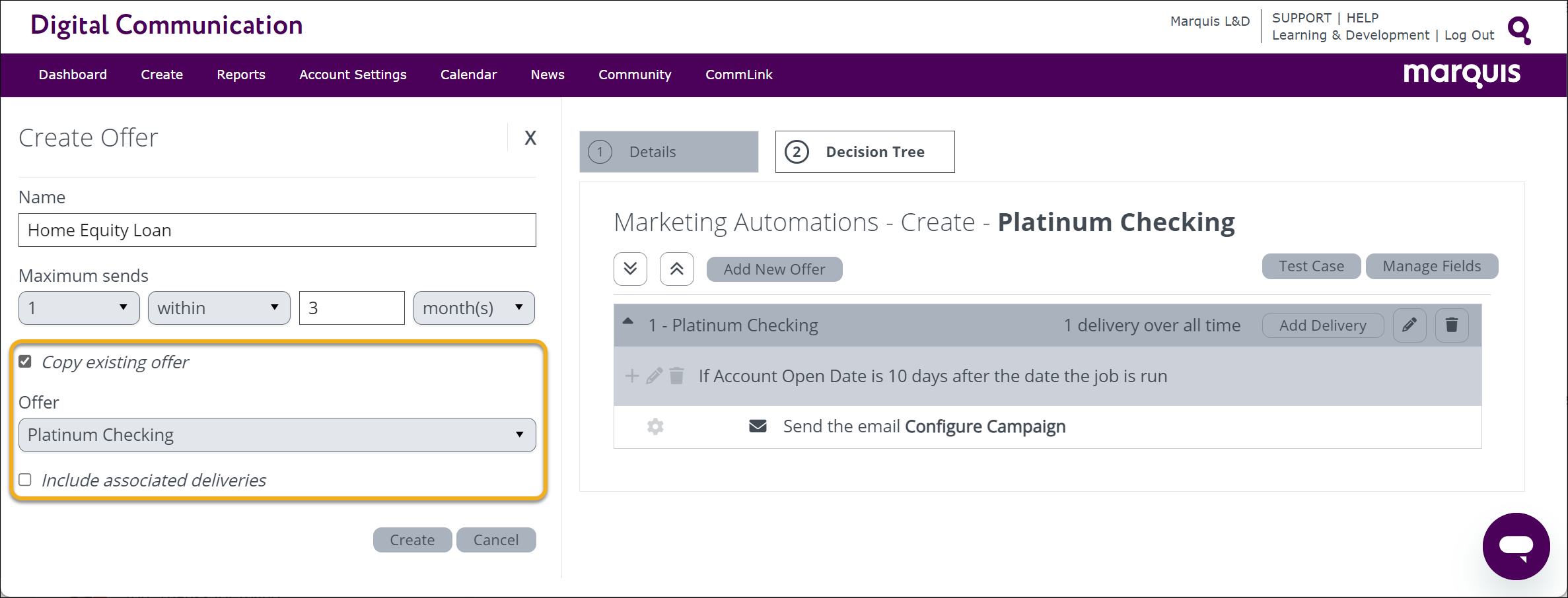Viewport: 1568px width, 598px height.
Task: Open News from navigation bar
Action: pyautogui.click(x=548, y=75)
